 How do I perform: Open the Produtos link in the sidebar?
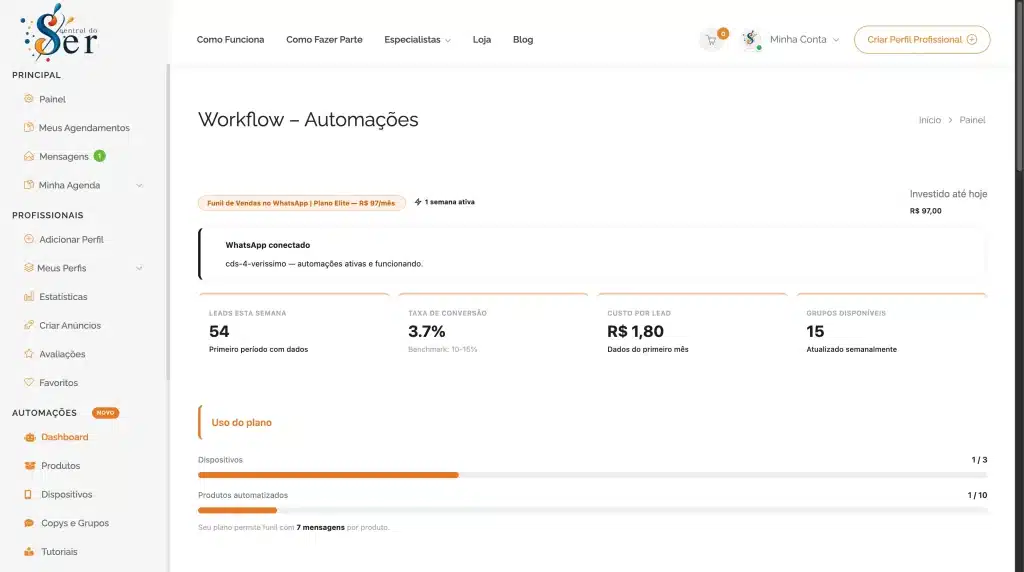point(61,466)
